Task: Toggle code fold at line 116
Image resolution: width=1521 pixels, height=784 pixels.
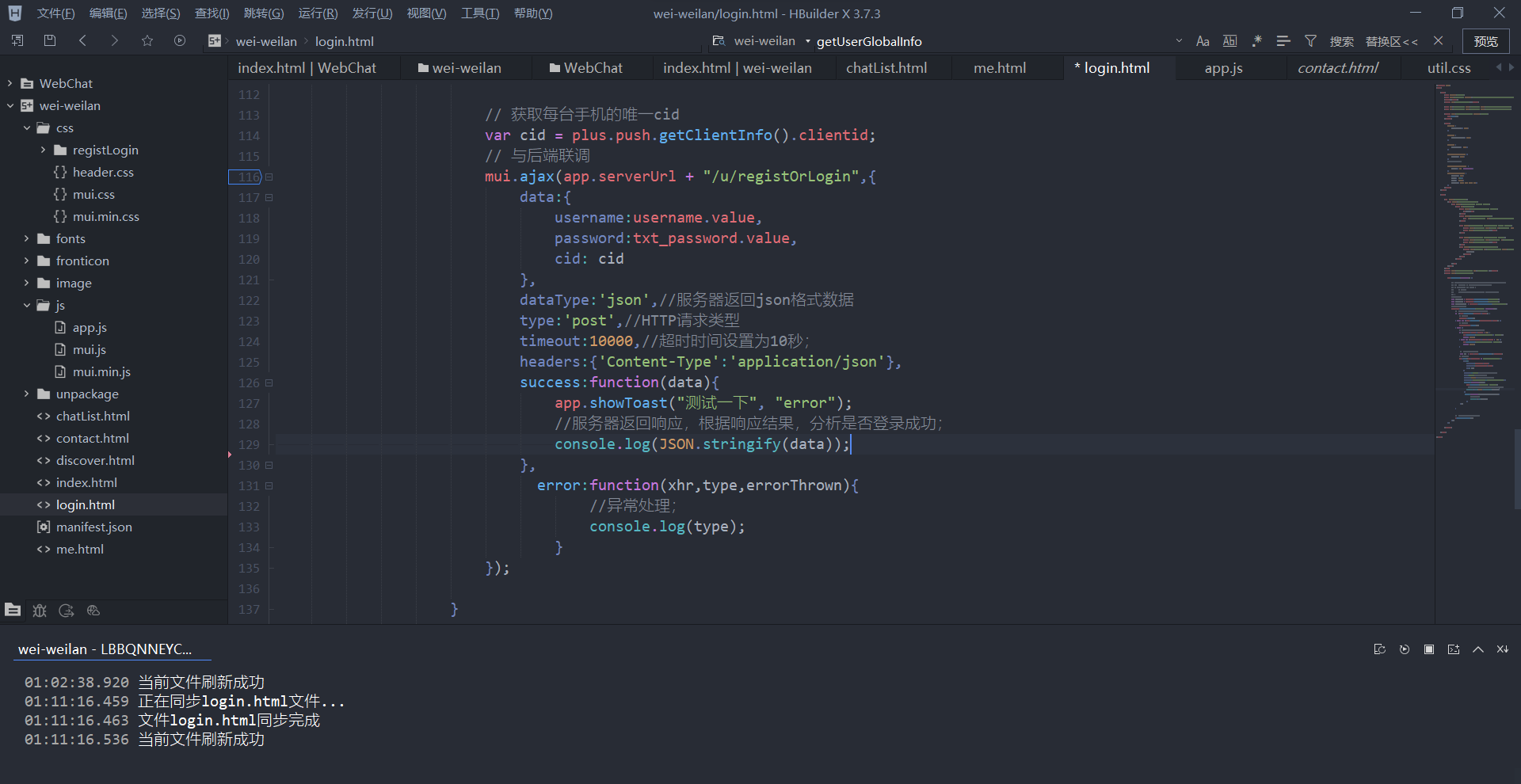Action: (269, 177)
